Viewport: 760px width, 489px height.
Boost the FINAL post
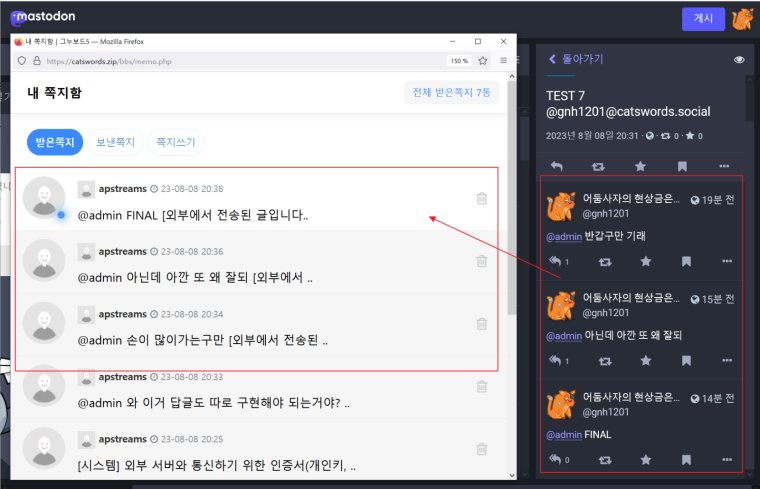pyautogui.click(x=605, y=460)
